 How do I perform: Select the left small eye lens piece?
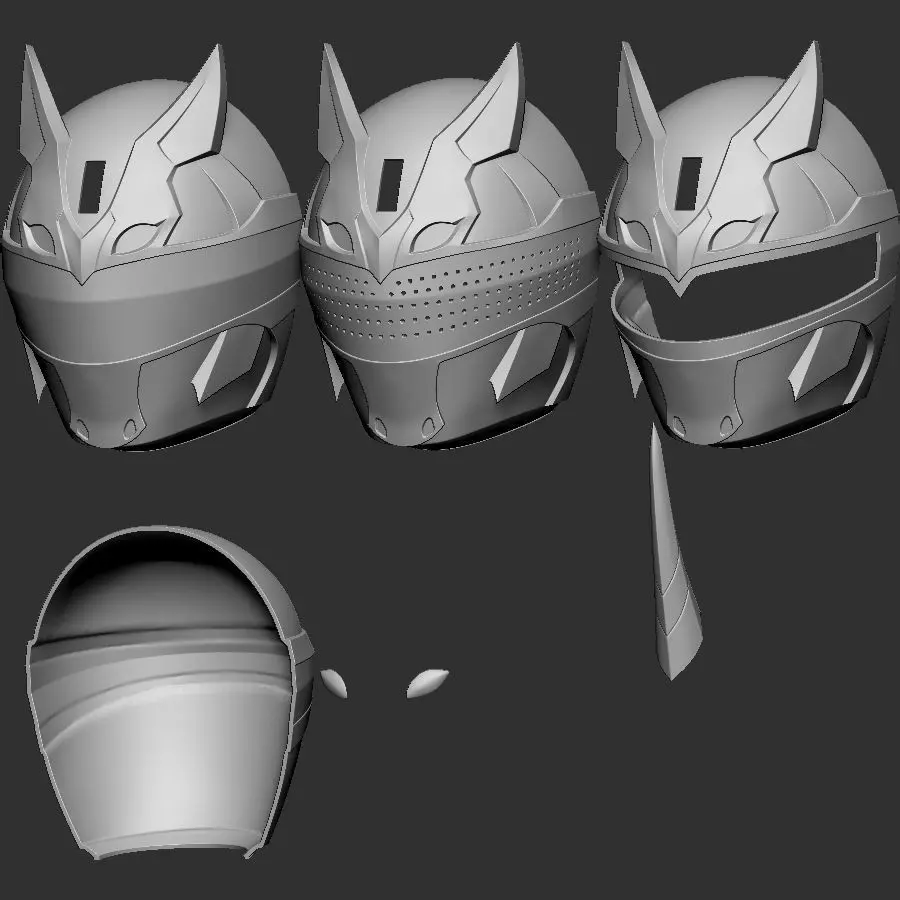[x=334, y=683]
